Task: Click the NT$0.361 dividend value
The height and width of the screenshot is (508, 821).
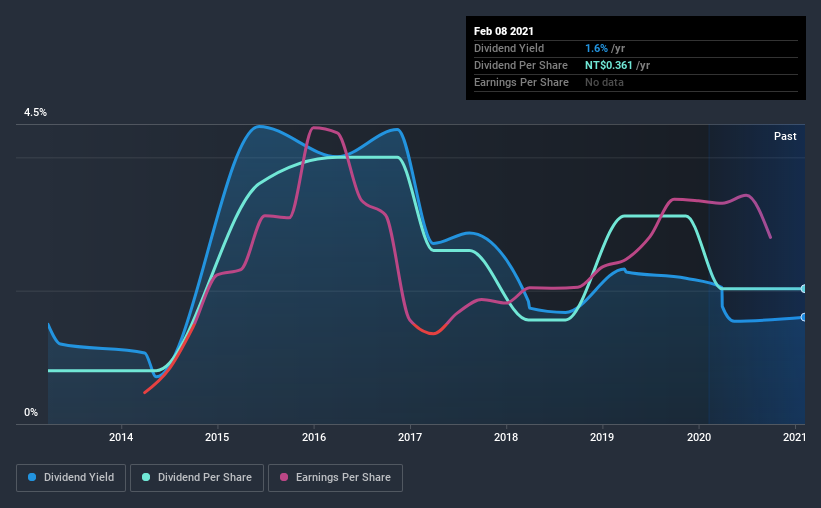Action: pyautogui.click(x=608, y=65)
